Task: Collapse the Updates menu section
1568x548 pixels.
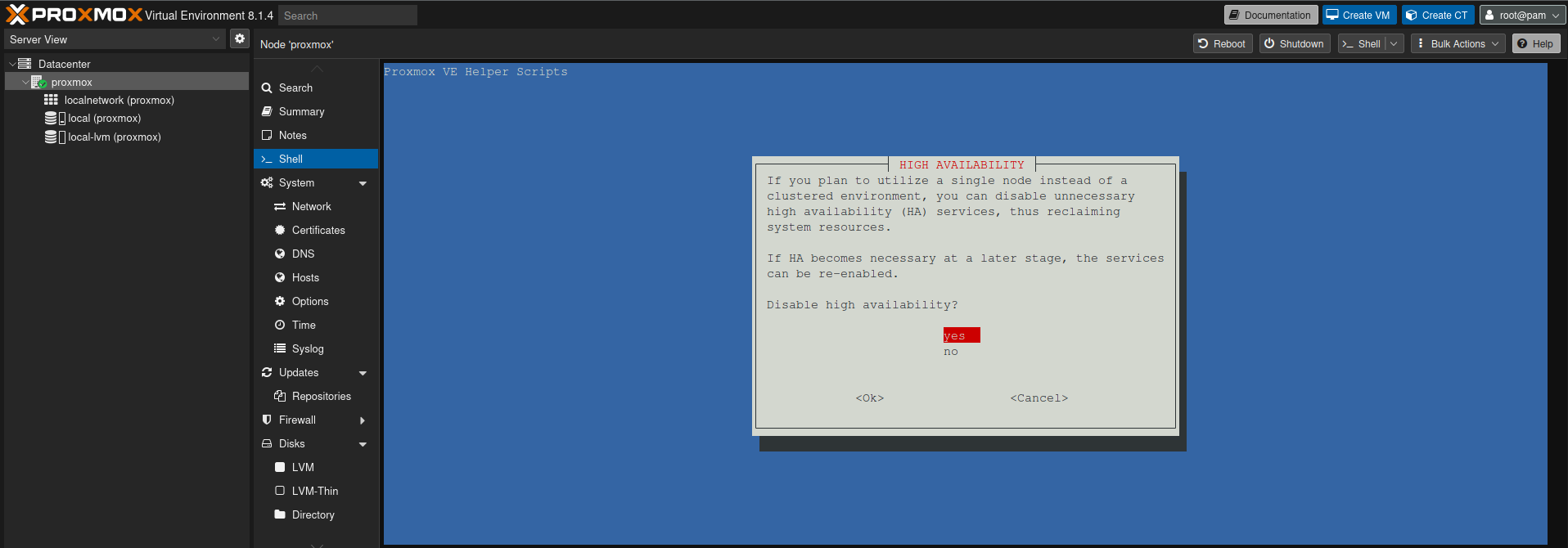Action: tap(363, 373)
